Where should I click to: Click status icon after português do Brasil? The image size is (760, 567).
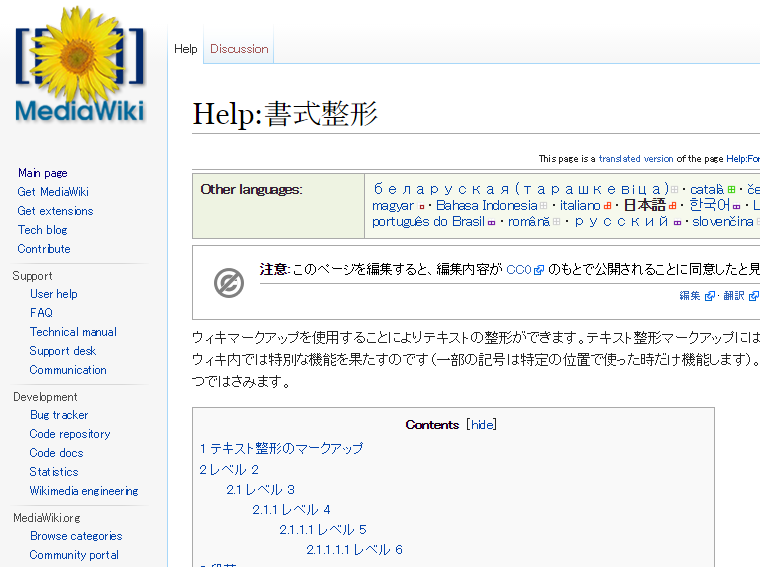coord(491,223)
